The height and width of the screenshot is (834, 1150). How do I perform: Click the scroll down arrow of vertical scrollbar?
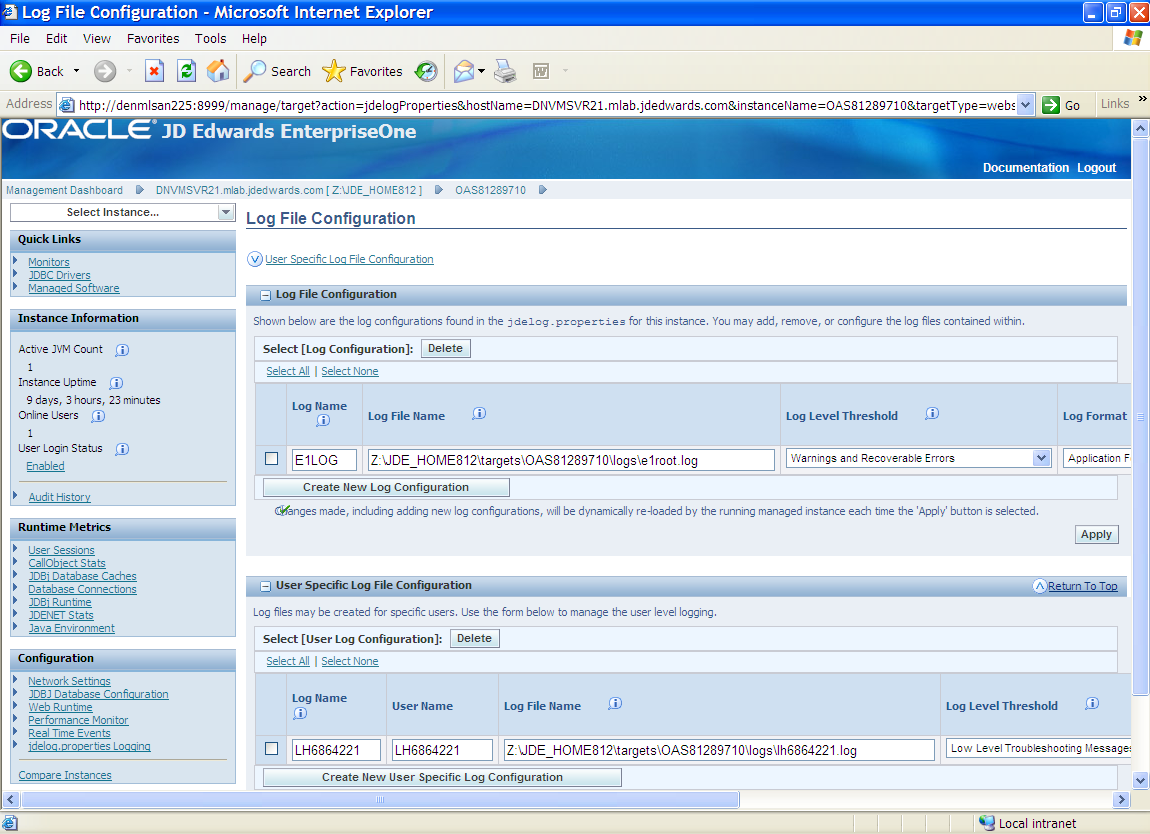[x=1140, y=780]
